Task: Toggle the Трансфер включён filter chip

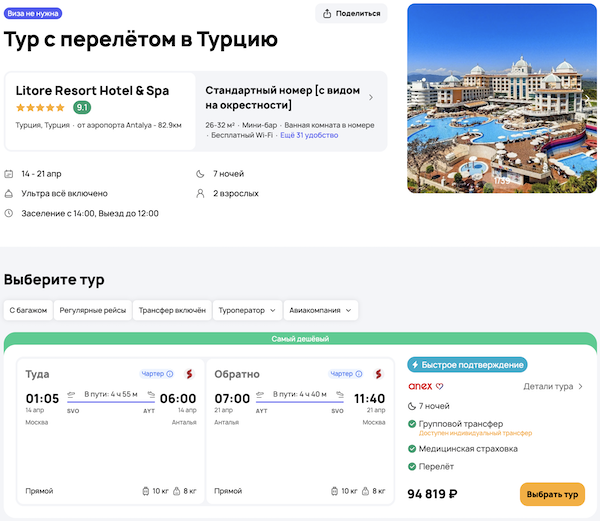Action: 171,310
